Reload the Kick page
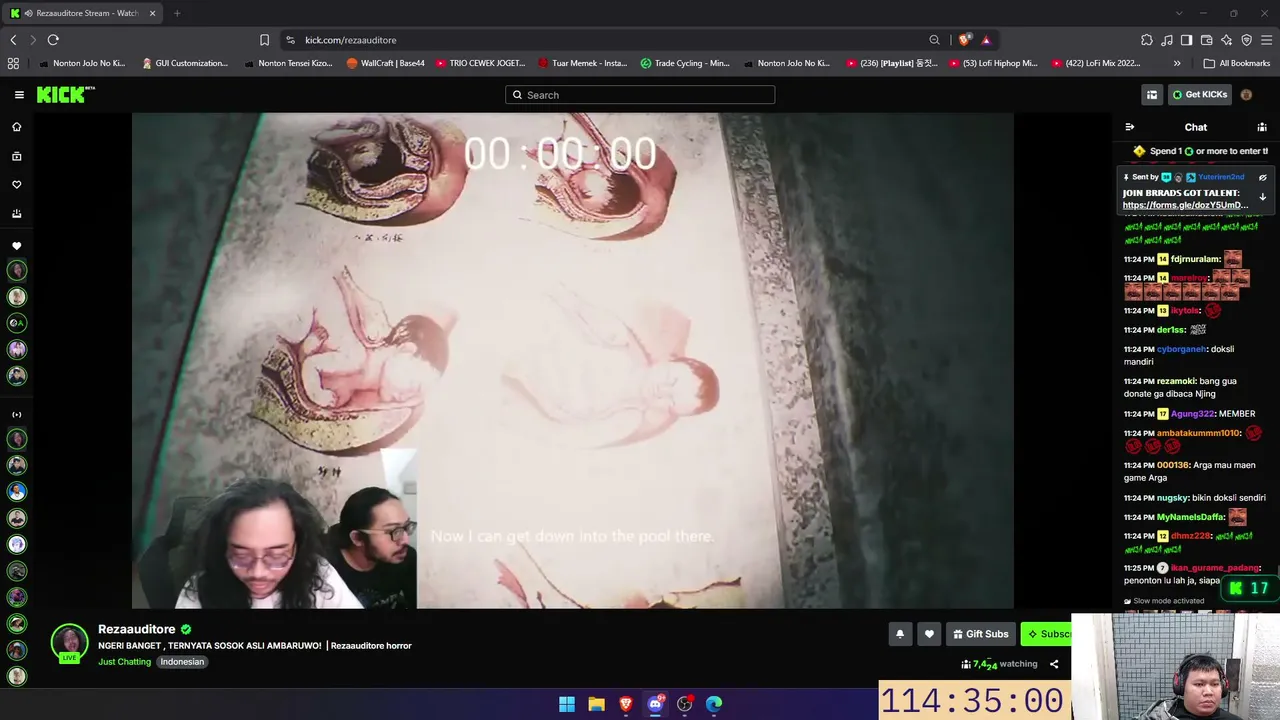This screenshot has height=720, width=1280. coord(53,40)
